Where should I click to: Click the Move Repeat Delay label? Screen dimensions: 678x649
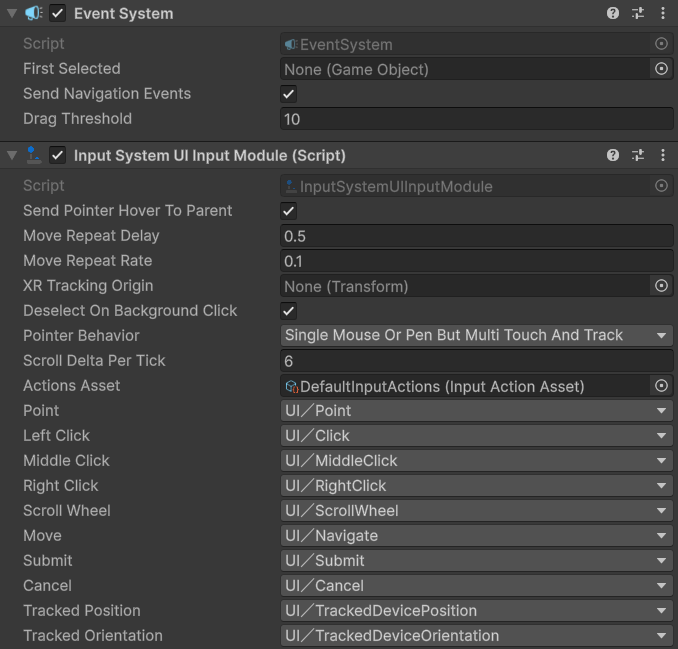coord(91,236)
